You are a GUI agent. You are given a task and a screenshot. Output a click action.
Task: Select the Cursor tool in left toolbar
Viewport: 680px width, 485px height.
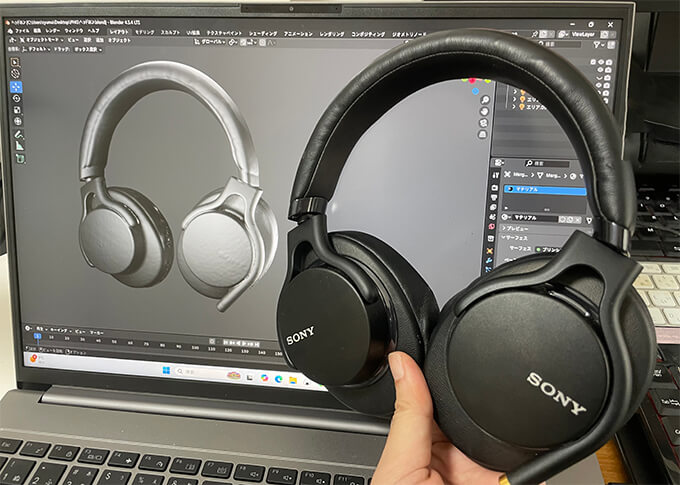pos(16,74)
